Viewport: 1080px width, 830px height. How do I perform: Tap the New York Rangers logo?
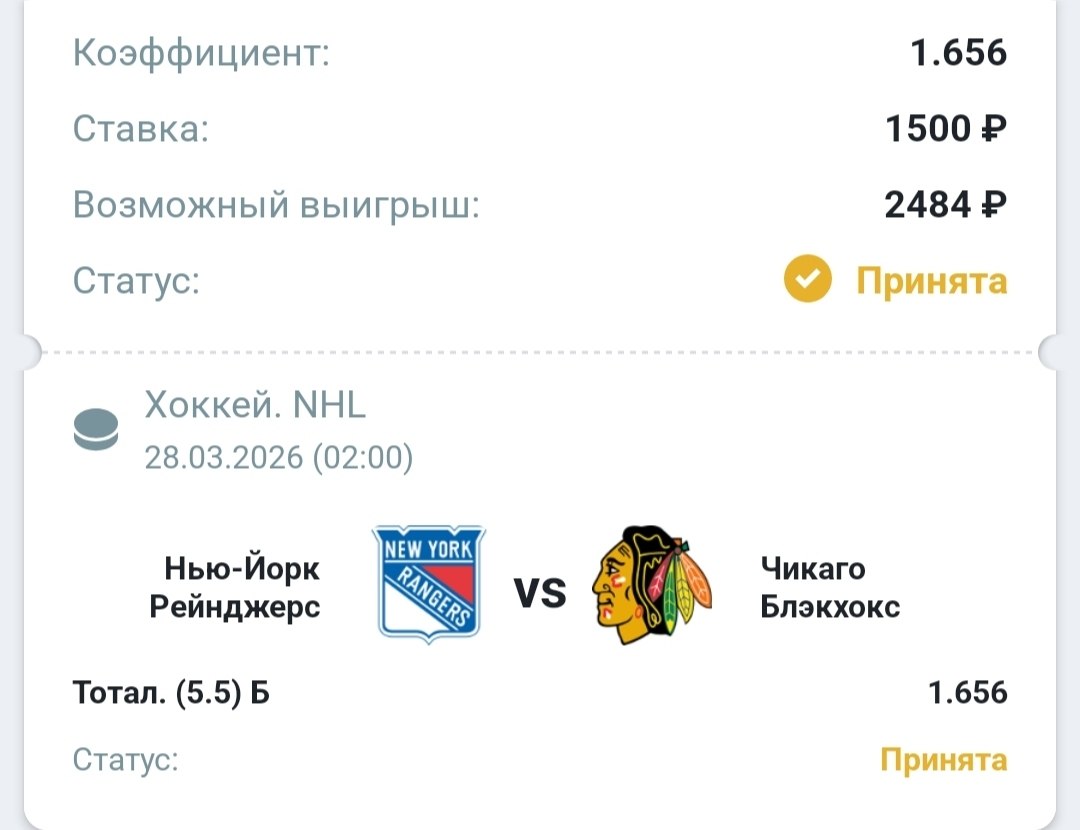click(x=428, y=582)
